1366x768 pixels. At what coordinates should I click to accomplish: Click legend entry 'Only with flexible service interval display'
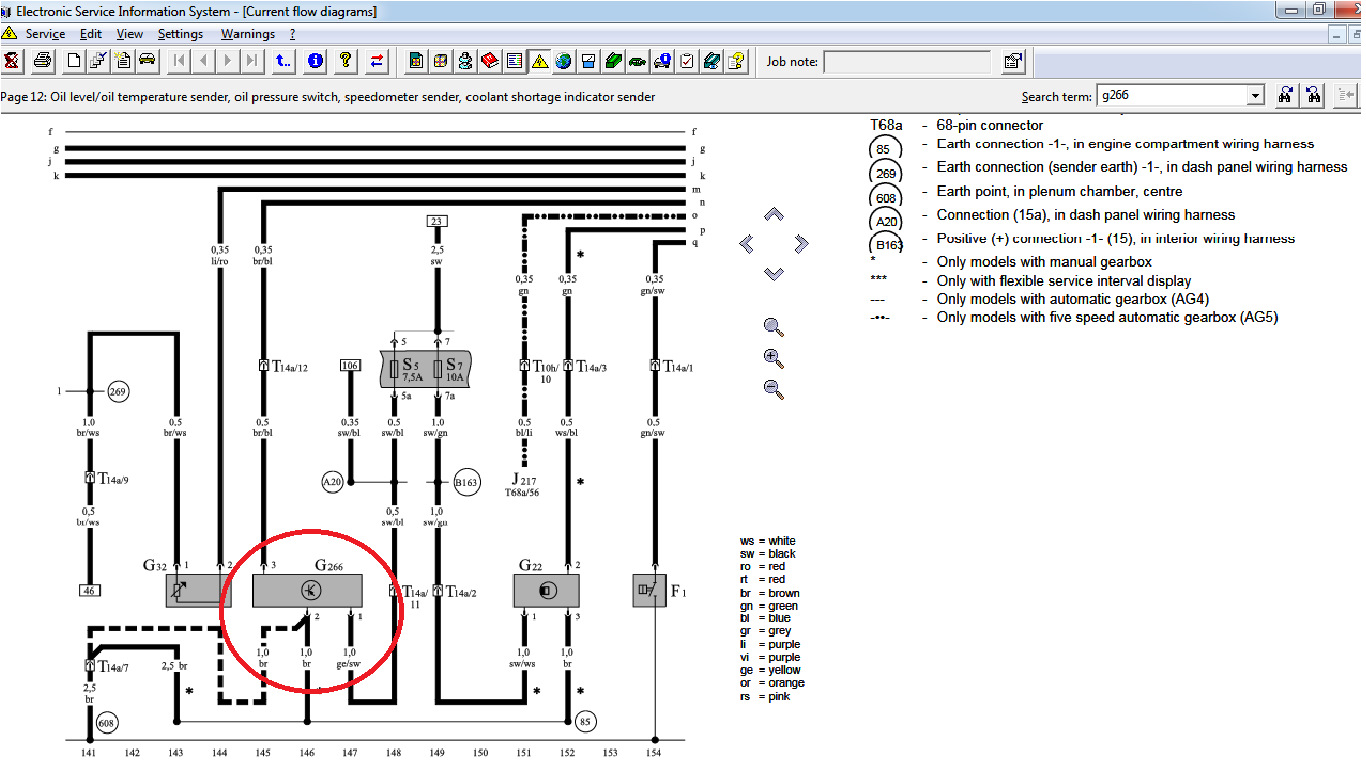pyautogui.click(x=1064, y=281)
